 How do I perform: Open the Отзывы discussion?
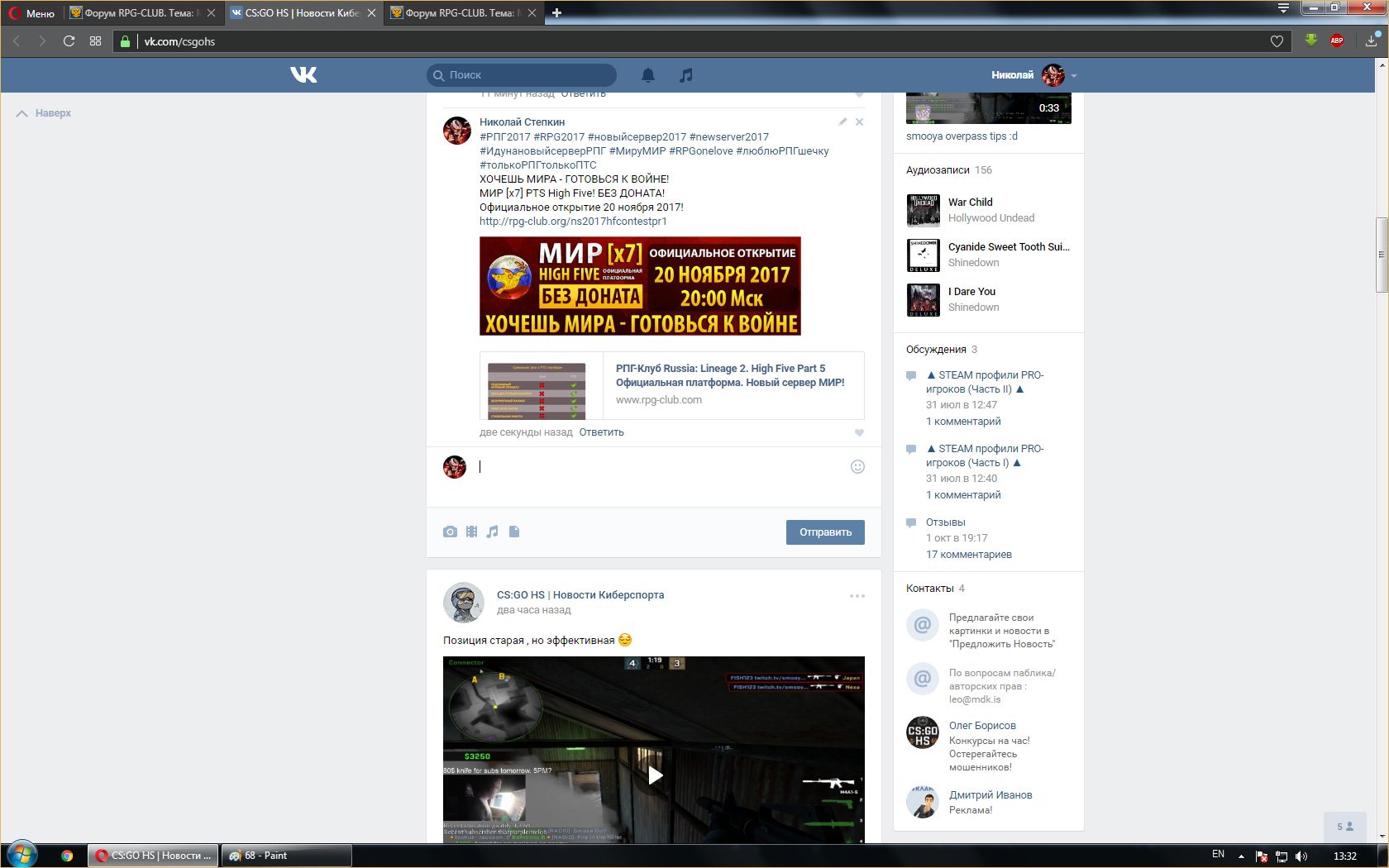[x=945, y=522]
